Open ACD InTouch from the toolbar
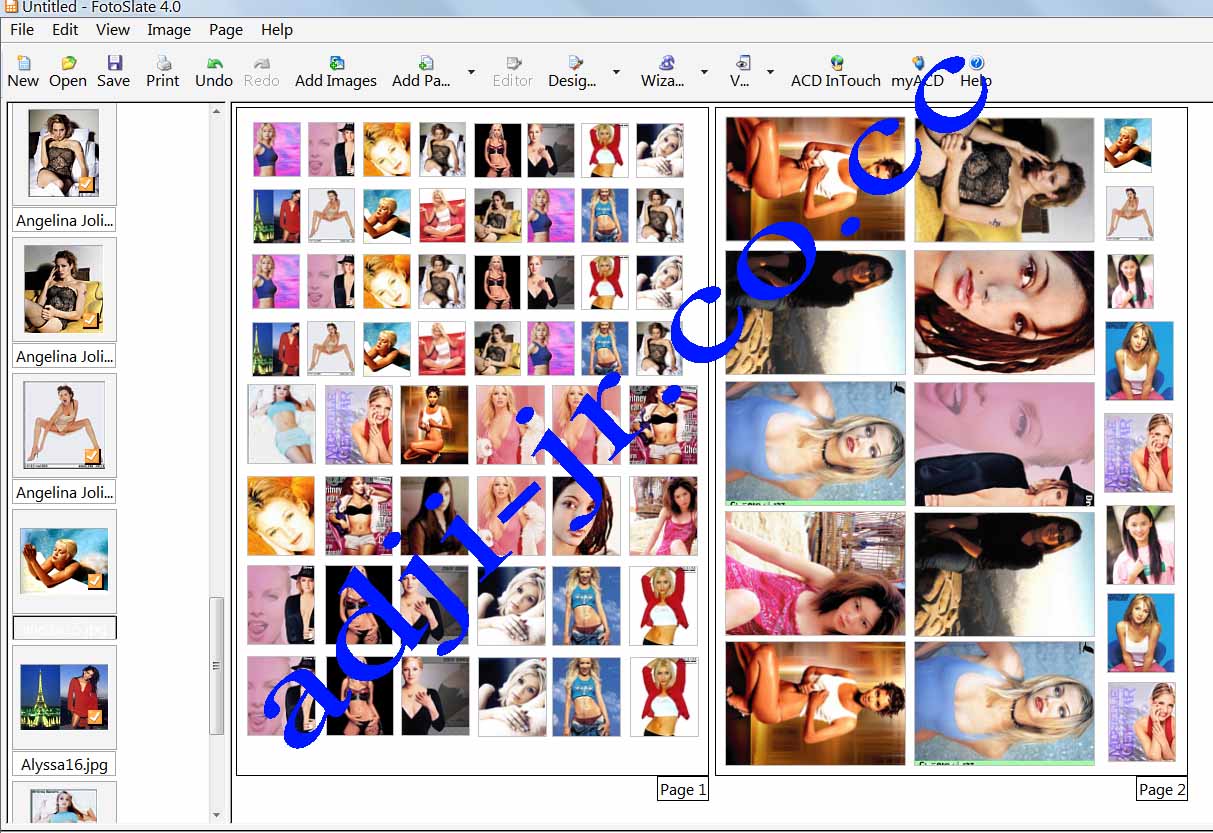 (836, 72)
